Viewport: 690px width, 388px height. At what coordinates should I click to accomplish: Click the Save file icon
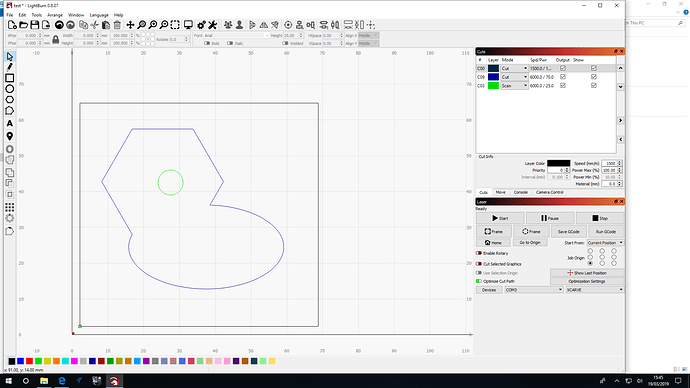coord(35,25)
